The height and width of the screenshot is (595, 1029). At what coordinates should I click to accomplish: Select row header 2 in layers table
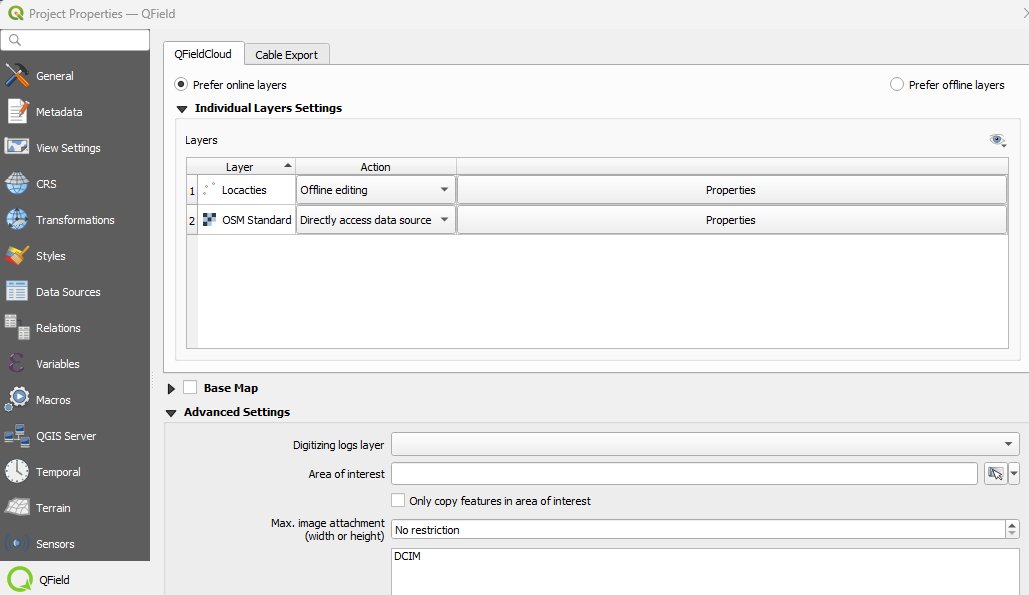[192, 220]
